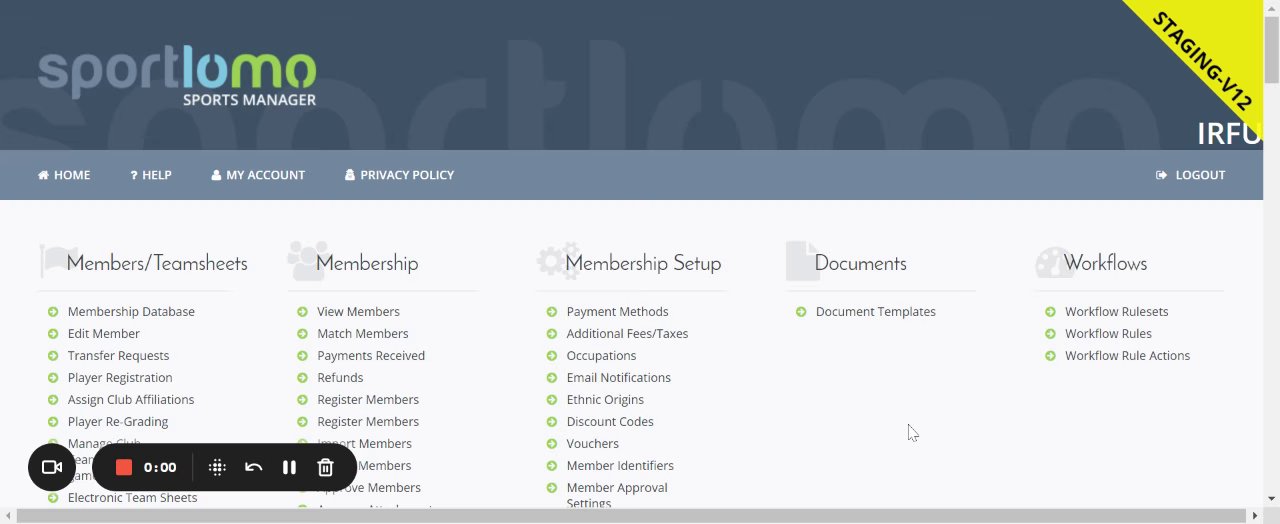
Task: Click the undo arrow in recording bar
Action: click(x=254, y=467)
